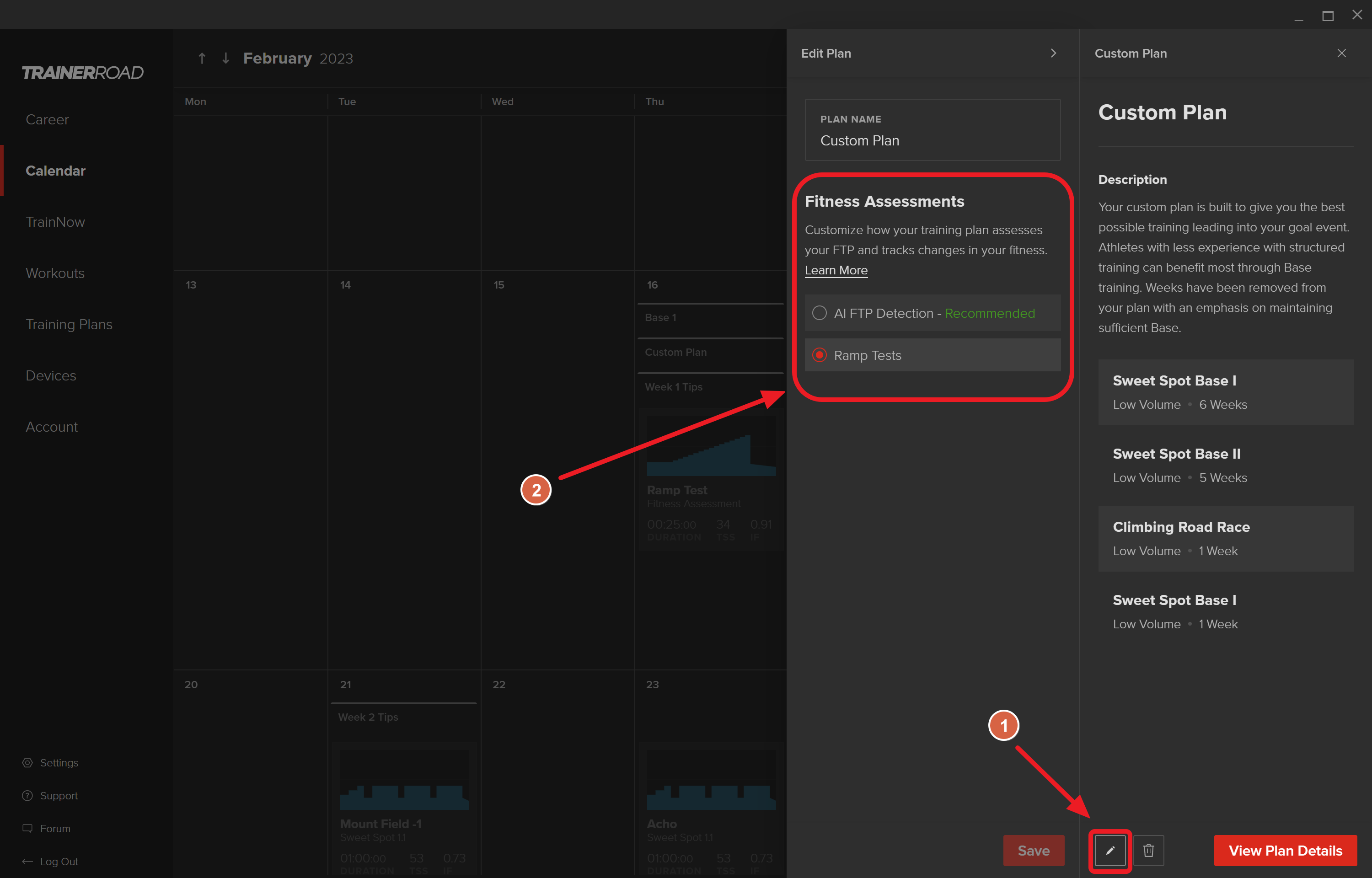Click the pencil edit plan icon

(x=1110, y=850)
